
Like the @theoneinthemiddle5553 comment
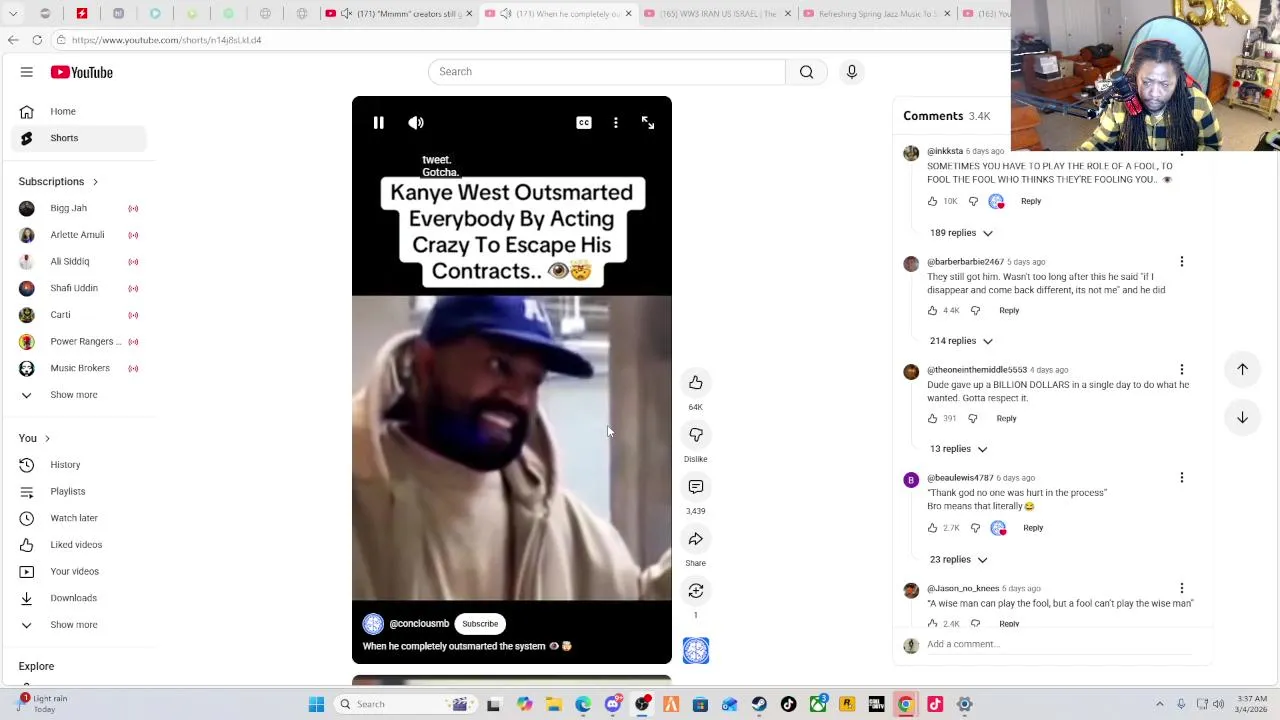click(x=933, y=419)
